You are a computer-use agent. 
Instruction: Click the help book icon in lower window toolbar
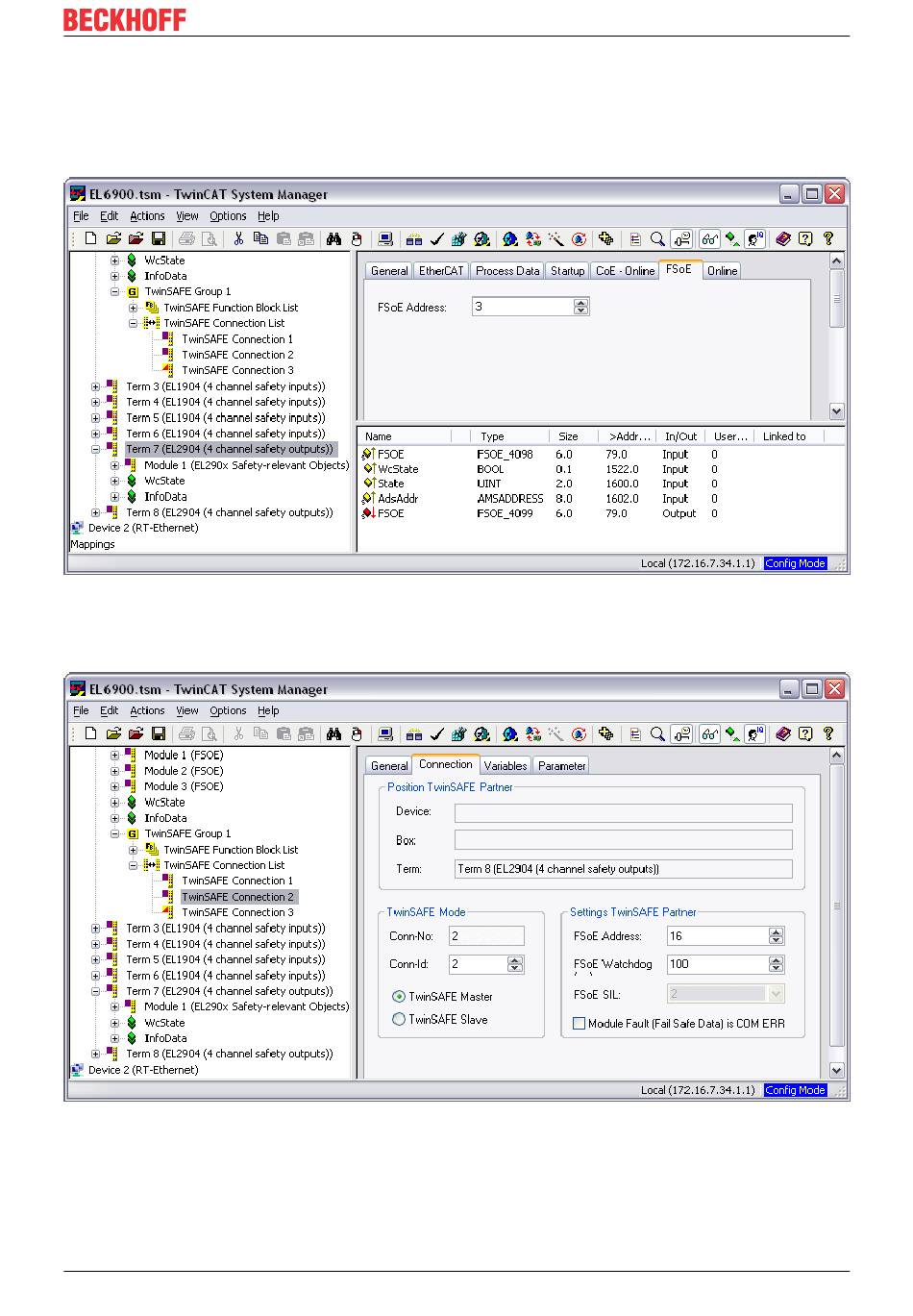[x=783, y=733]
